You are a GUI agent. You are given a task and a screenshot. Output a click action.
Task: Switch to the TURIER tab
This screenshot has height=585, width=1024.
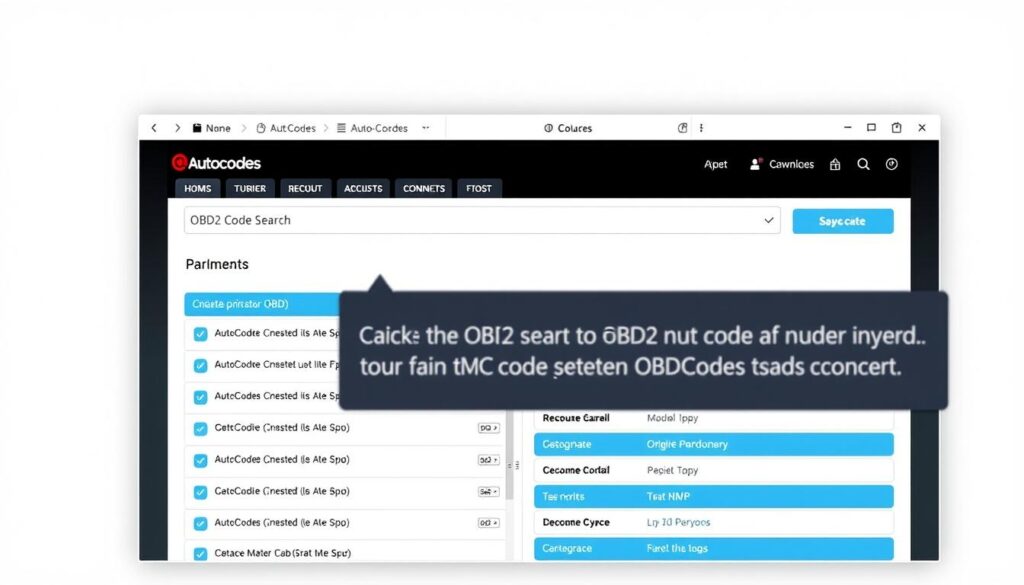tap(250, 189)
